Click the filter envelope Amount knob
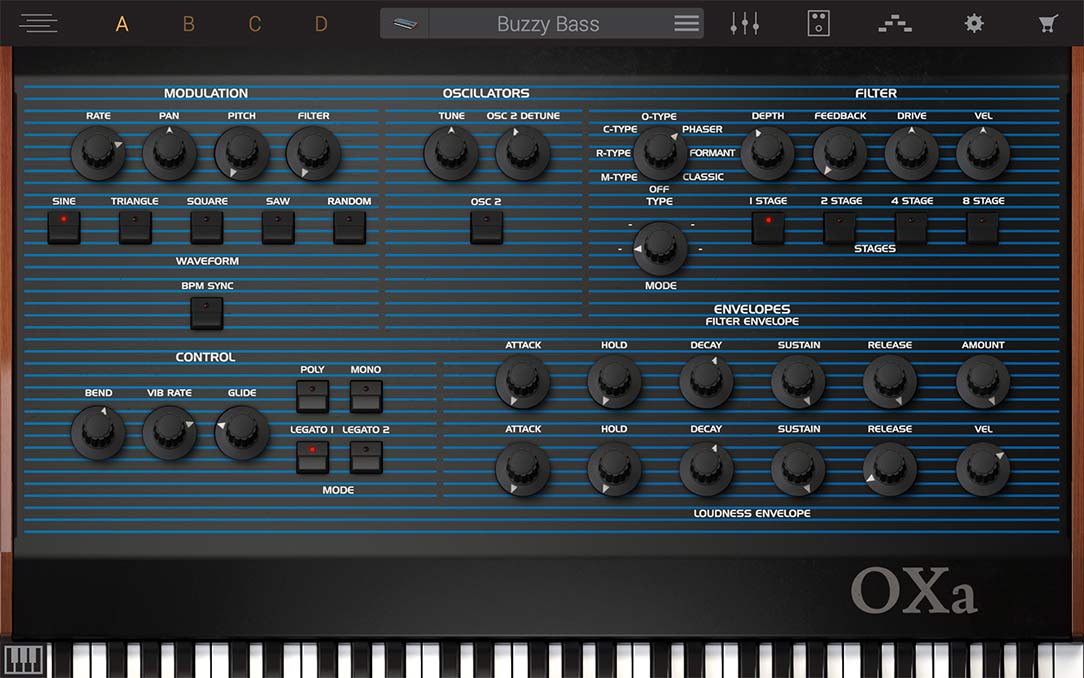The image size is (1084, 678). click(983, 381)
